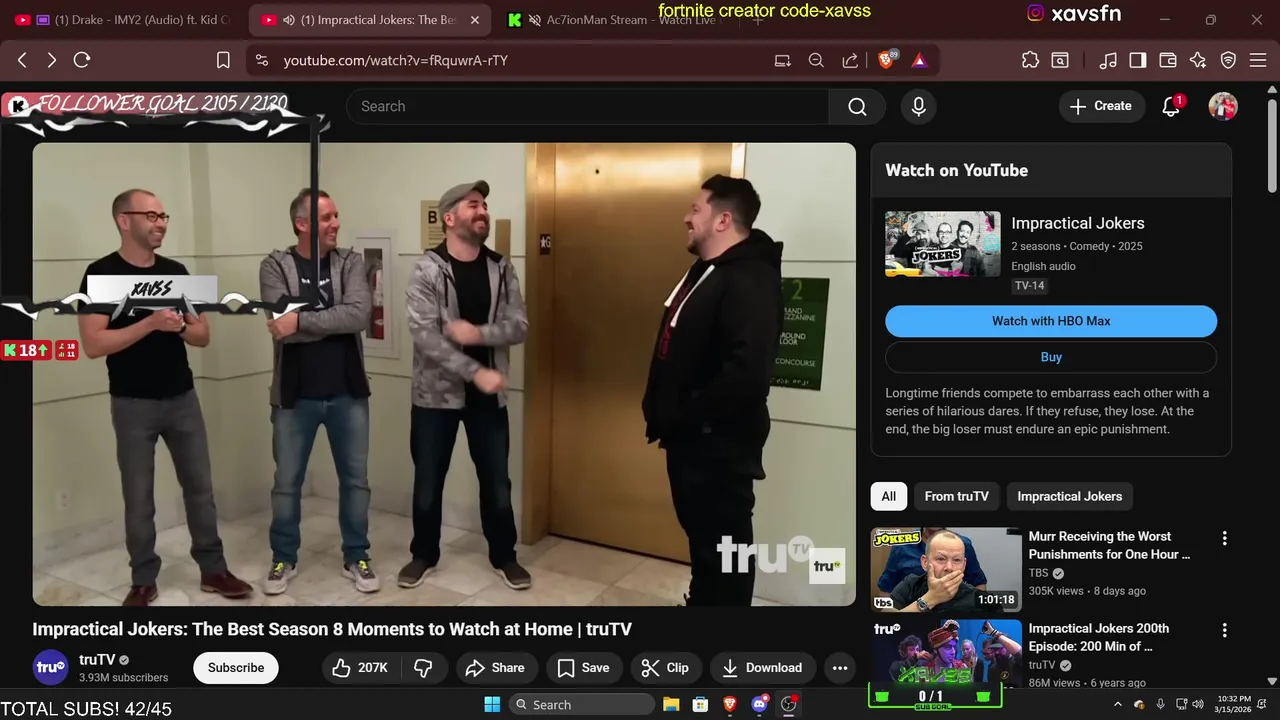Screen dimensions: 1280x720
Task: Select the All filter chip
Action: 889,496
